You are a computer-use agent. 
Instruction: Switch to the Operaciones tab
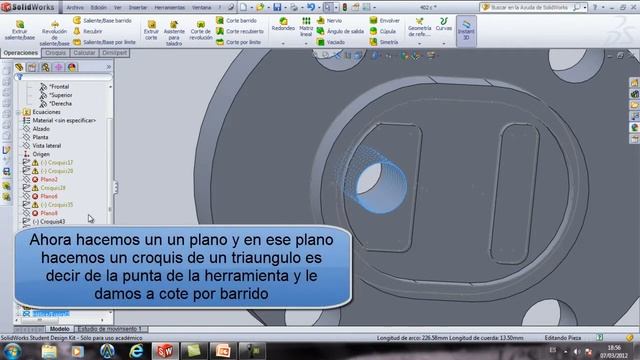[20, 53]
